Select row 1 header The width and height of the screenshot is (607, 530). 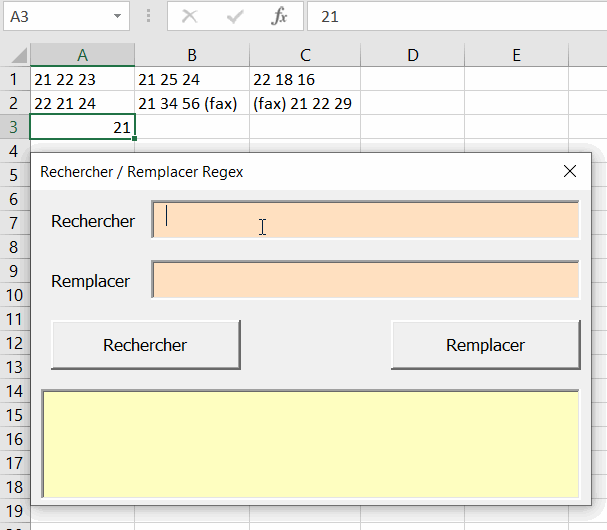14,79
